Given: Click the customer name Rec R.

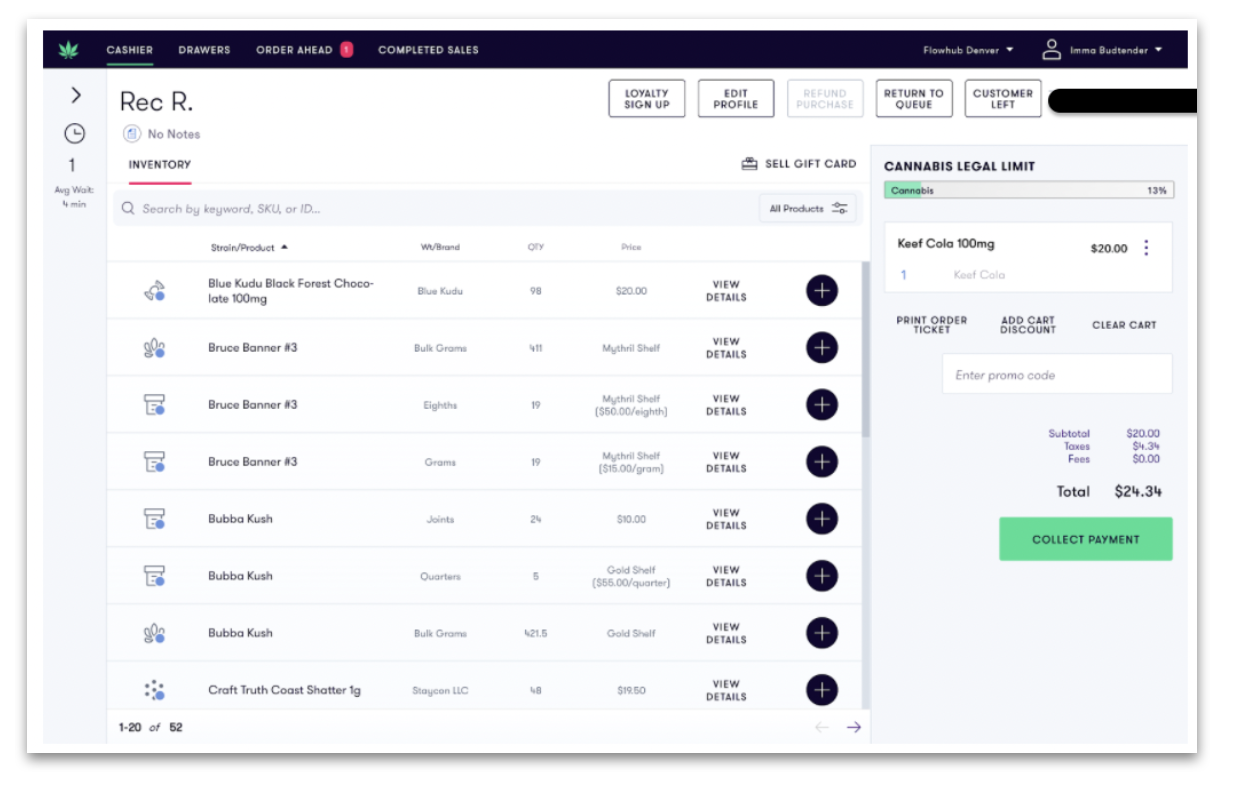Looking at the screenshot, I should [x=156, y=102].
